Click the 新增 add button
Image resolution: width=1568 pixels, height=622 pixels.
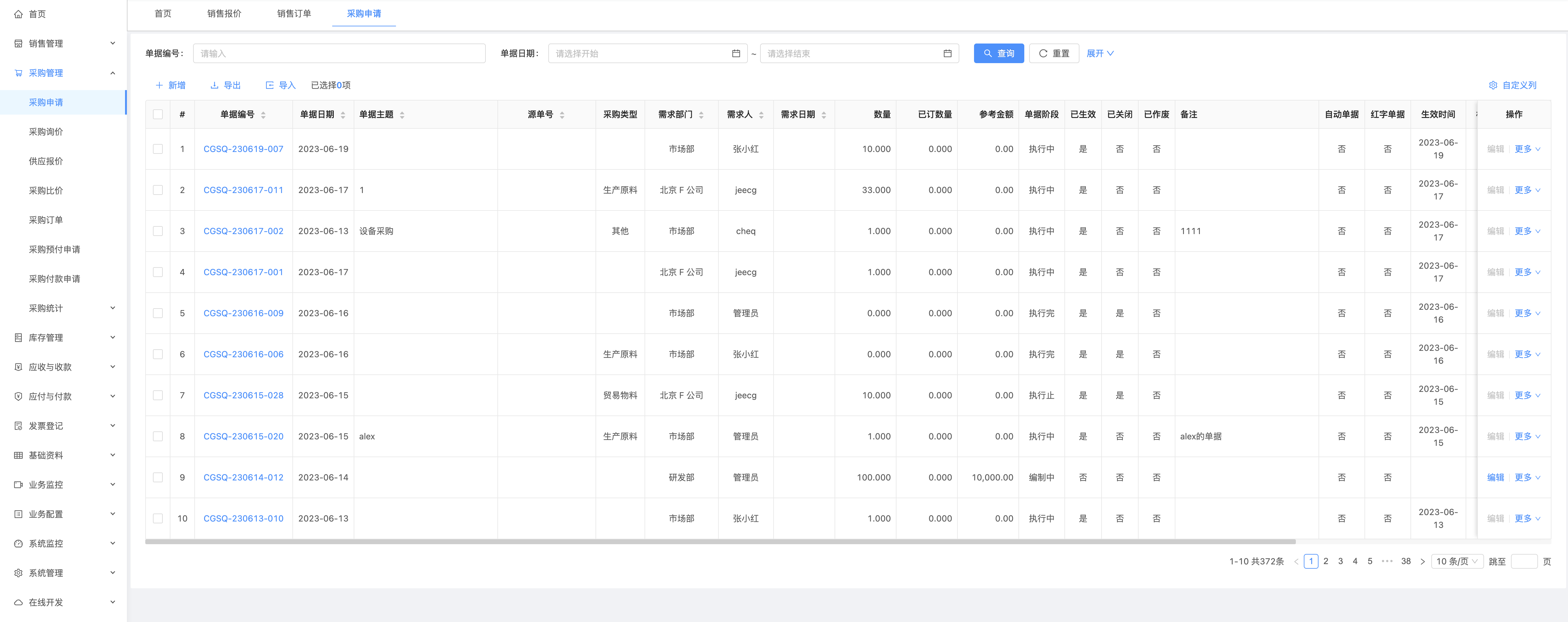click(x=170, y=85)
